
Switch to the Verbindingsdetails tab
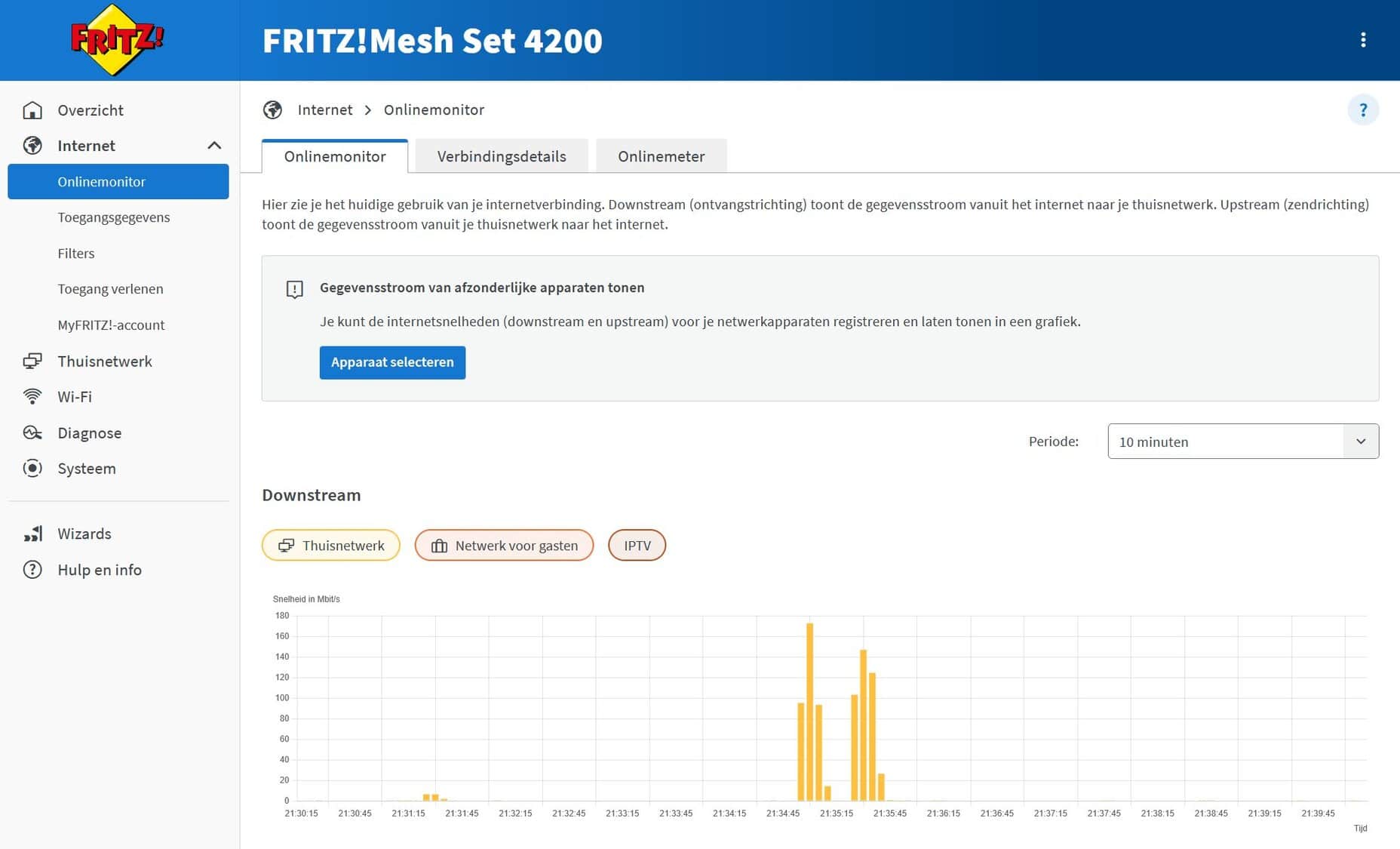point(501,156)
